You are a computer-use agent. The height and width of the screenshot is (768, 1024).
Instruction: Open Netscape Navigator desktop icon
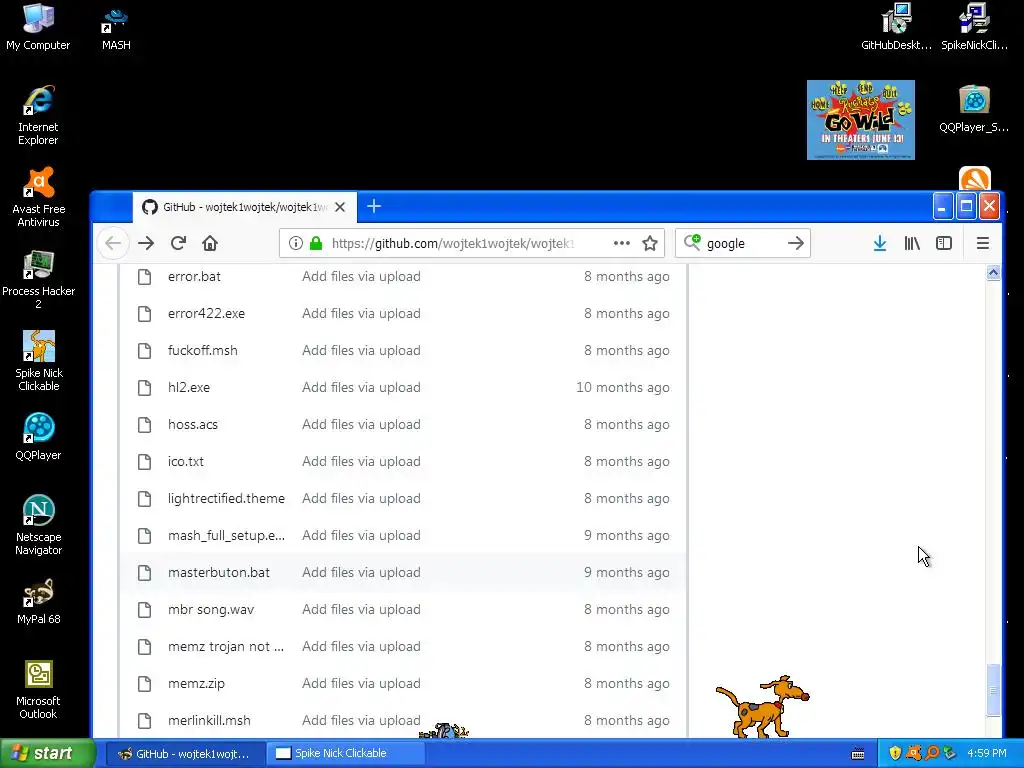tap(39, 525)
